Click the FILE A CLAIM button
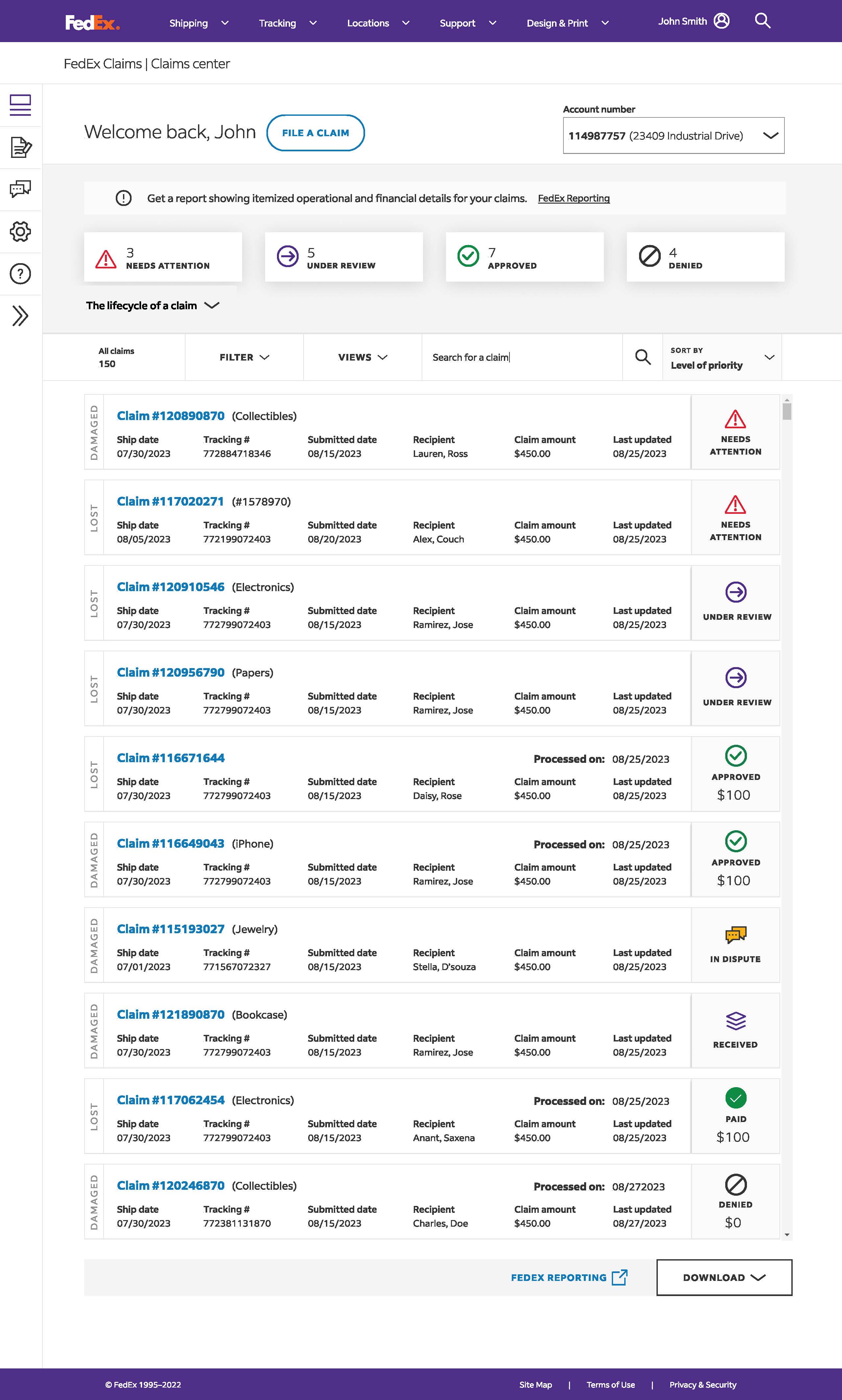 coord(315,133)
